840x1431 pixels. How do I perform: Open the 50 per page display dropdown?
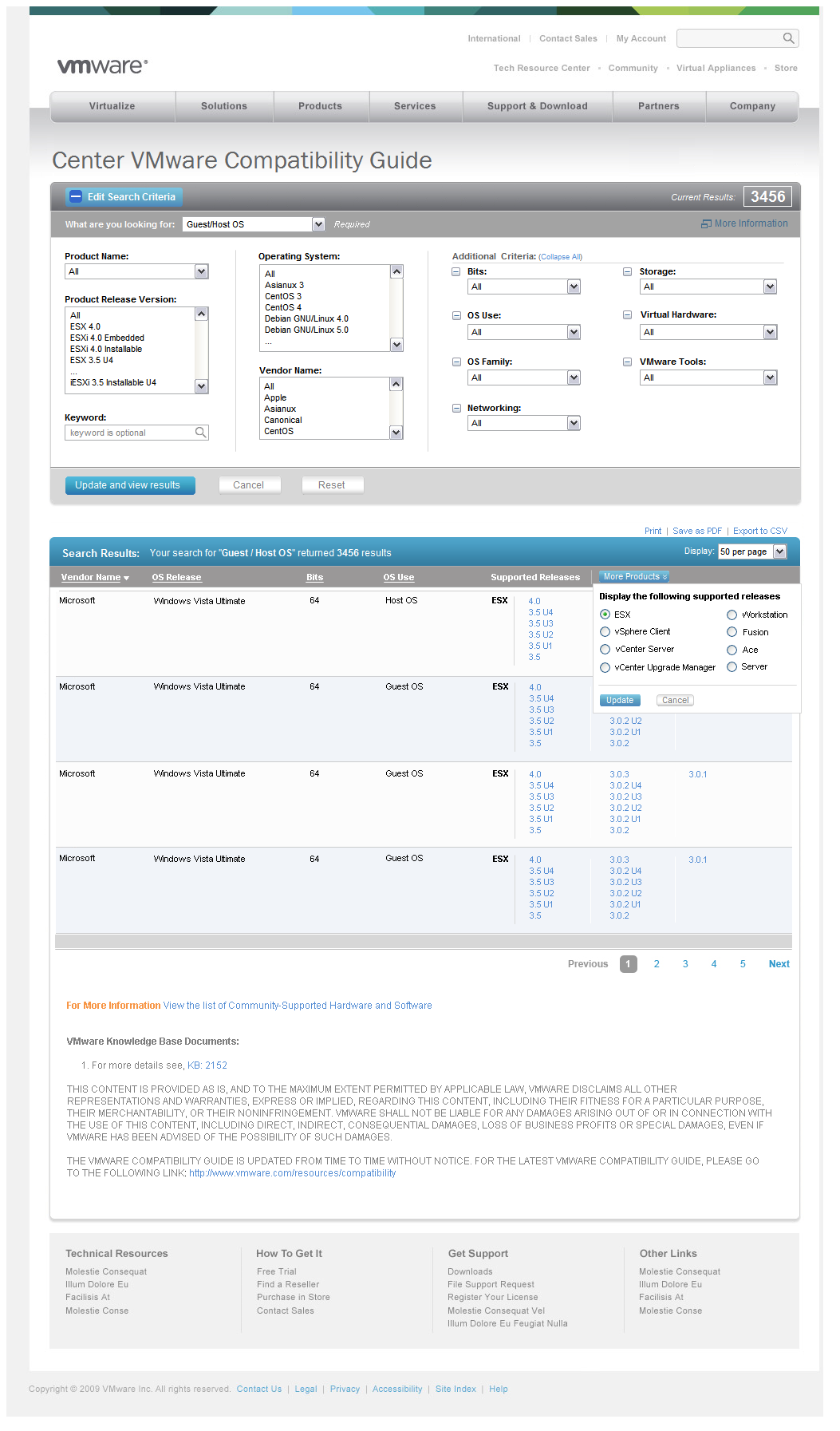[779, 551]
